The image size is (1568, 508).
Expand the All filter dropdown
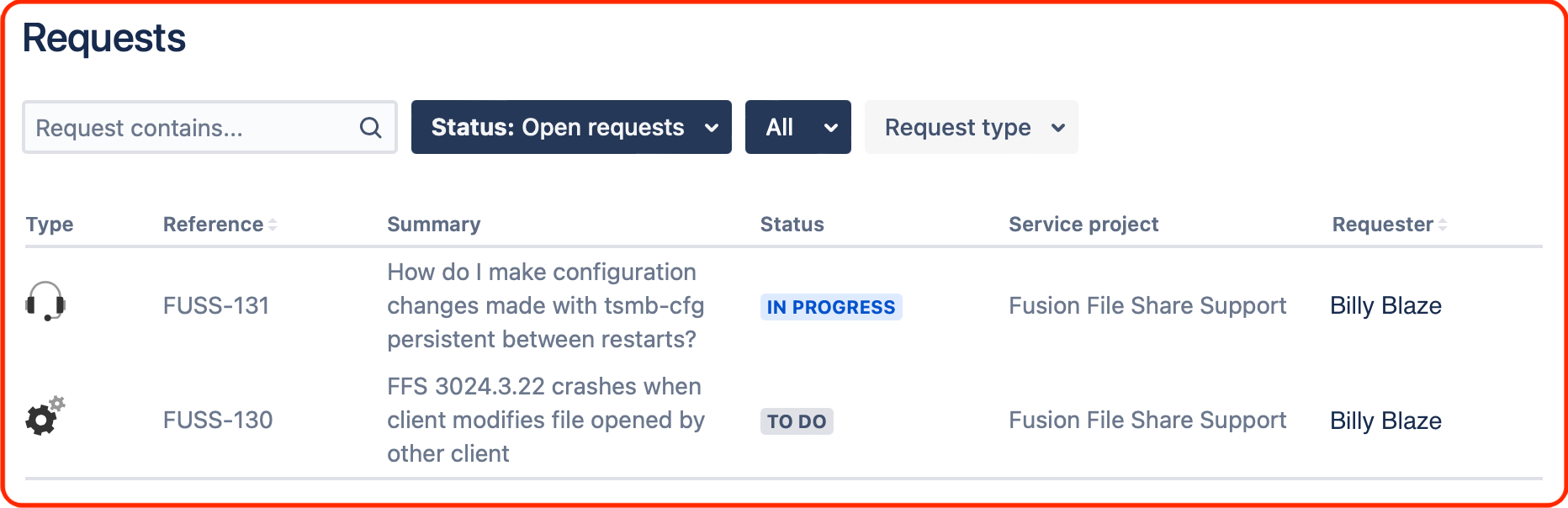click(x=797, y=127)
